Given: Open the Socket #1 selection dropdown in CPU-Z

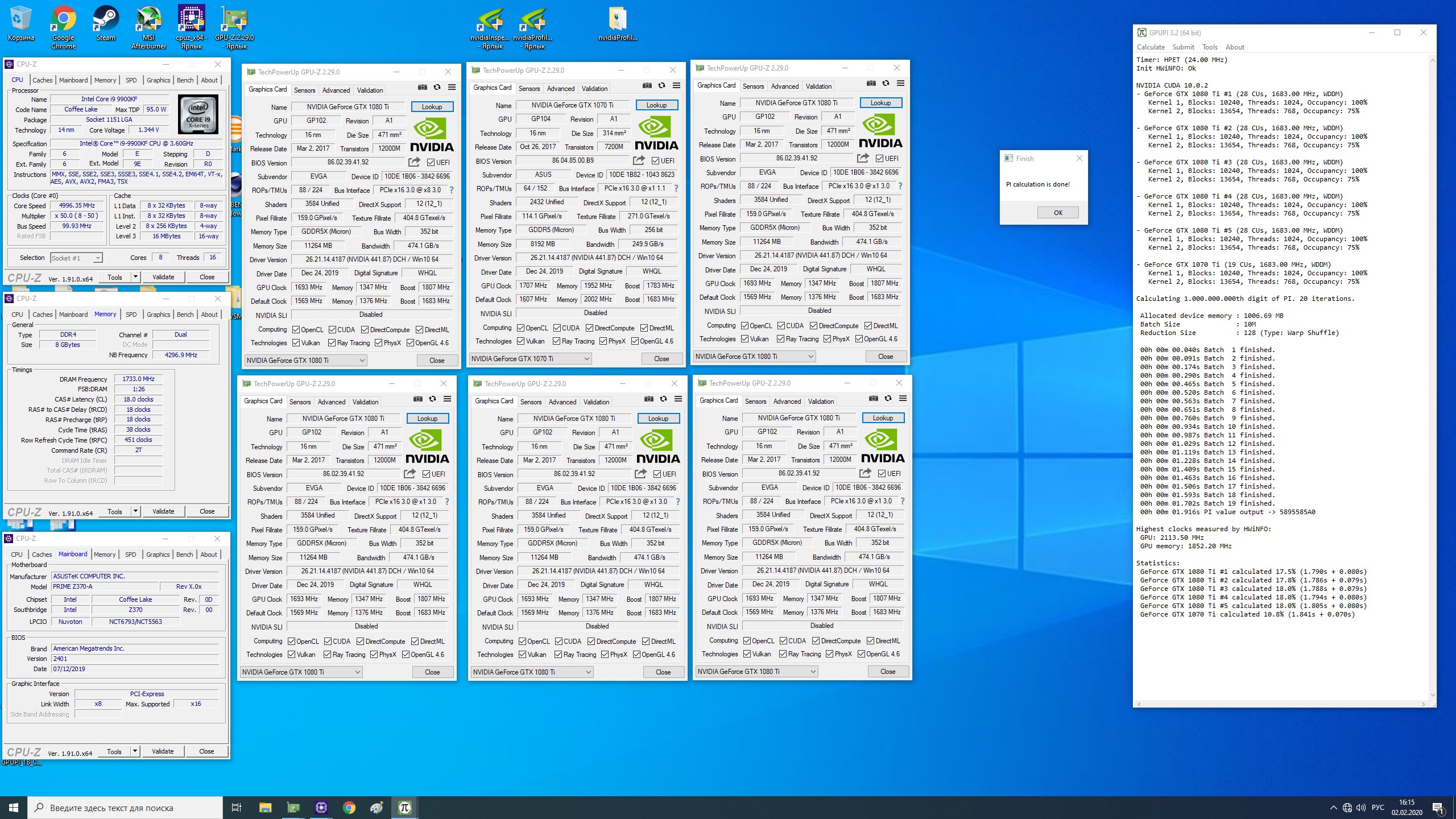Looking at the screenshot, I should (x=76, y=258).
